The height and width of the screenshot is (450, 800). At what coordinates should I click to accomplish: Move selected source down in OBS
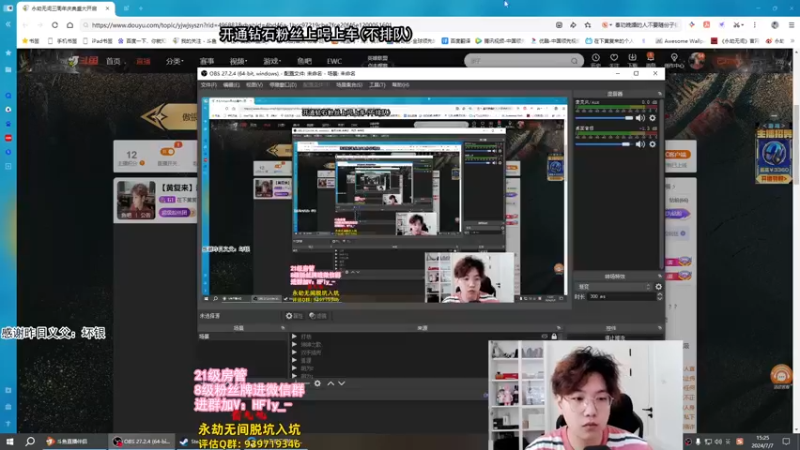coord(341,383)
